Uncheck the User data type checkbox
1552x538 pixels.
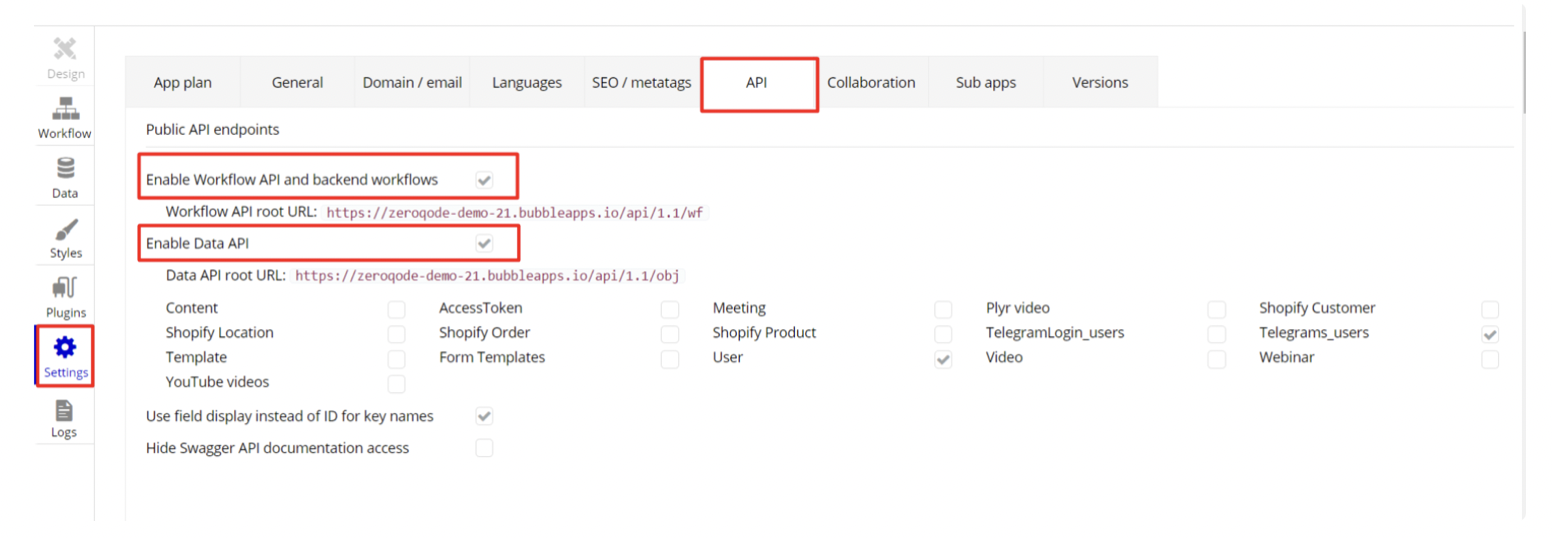click(943, 359)
